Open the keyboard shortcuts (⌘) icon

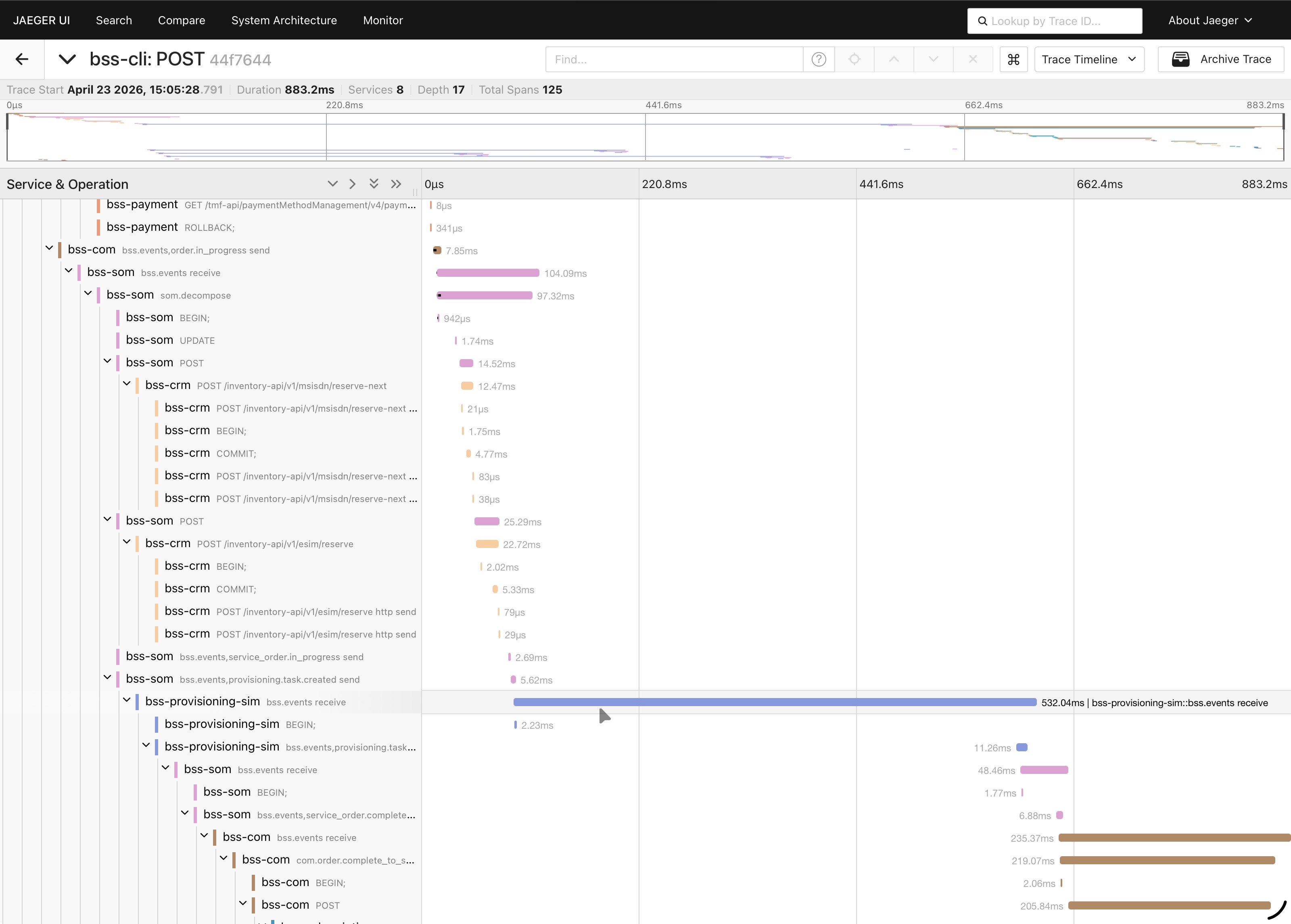coord(1013,59)
